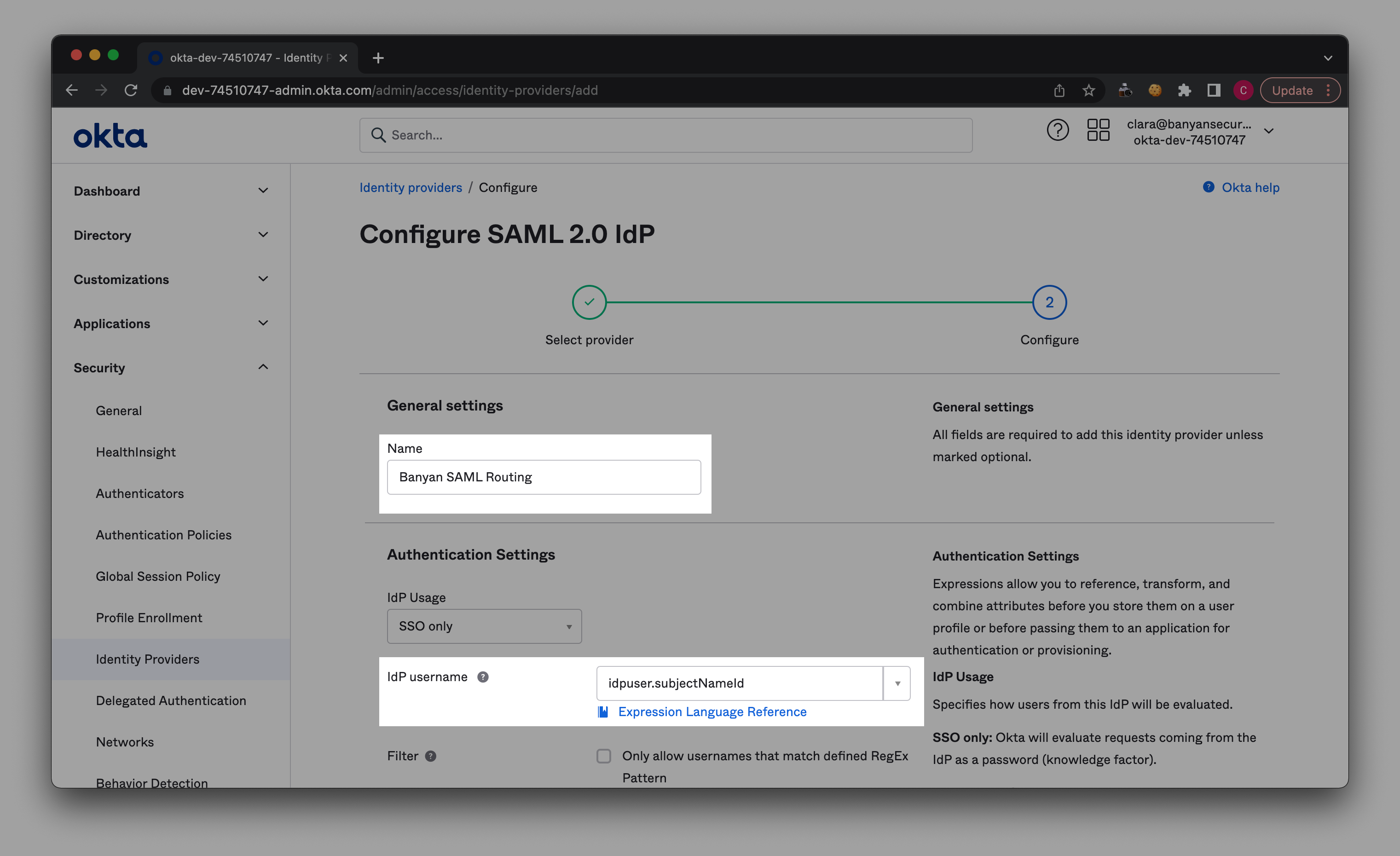Viewport: 1400px width, 856px height.
Task: Reload the page with refresh icon
Action: pyautogui.click(x=131, y=90)
